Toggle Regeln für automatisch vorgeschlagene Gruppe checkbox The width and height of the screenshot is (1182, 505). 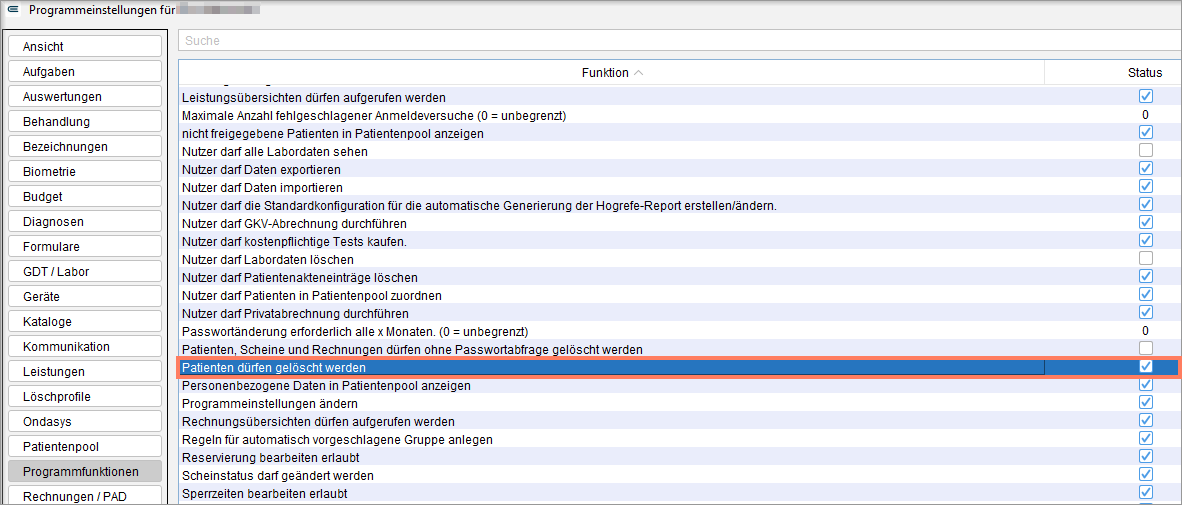click(x=1146, y=438)
